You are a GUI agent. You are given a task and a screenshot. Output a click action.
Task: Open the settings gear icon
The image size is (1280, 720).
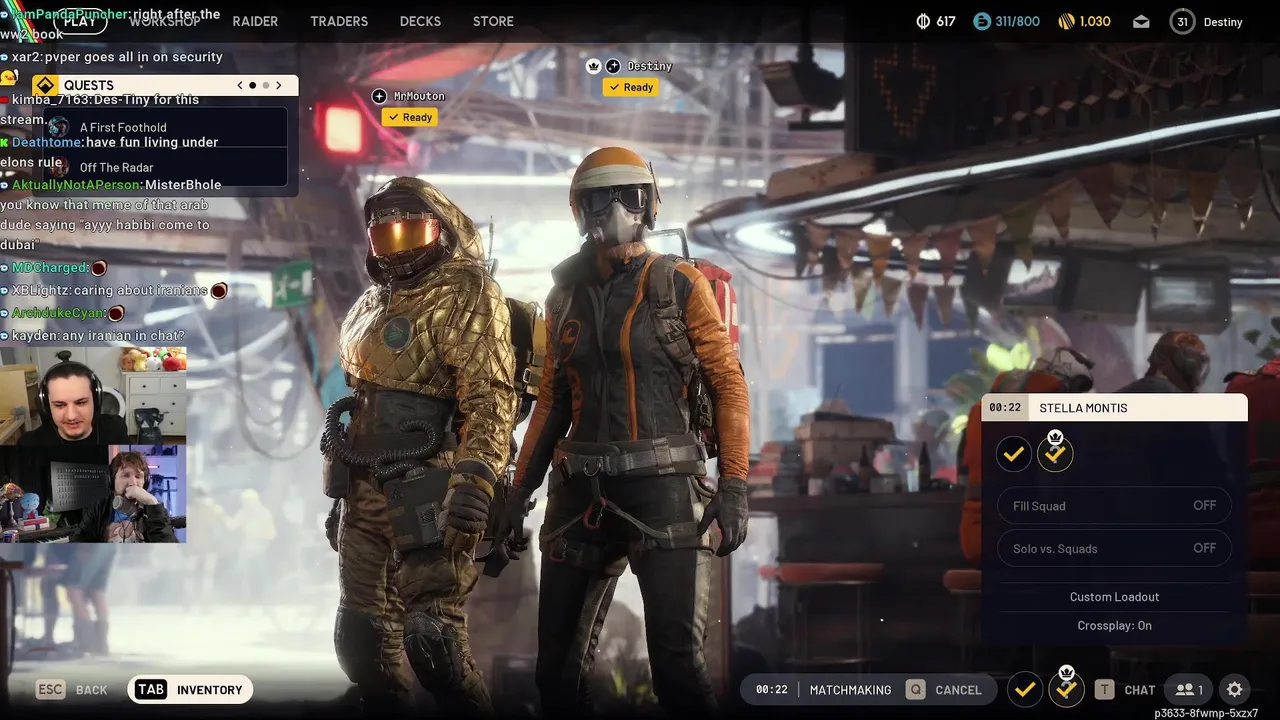click(x=1235, y=690)
